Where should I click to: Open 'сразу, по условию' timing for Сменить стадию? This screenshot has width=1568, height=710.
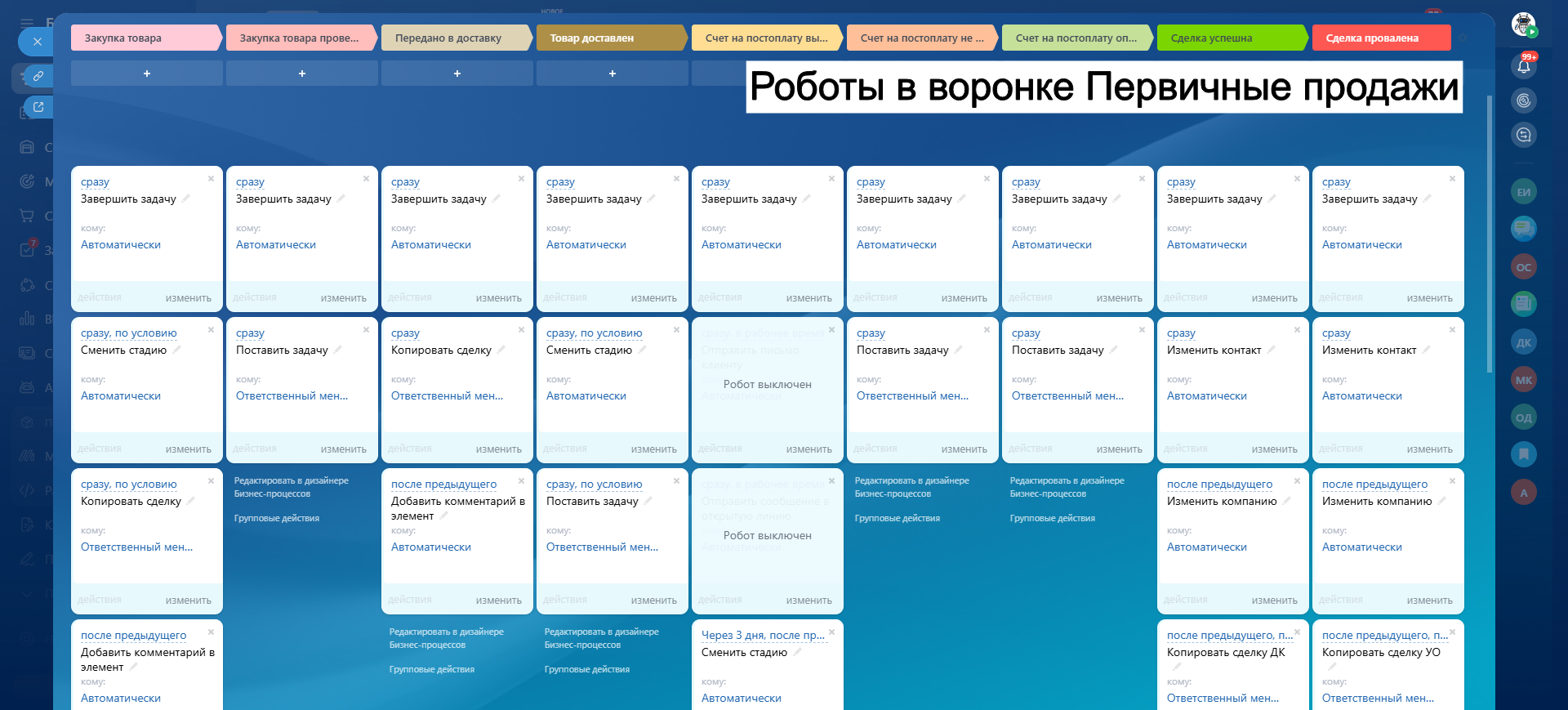click(x=128, y=333)
